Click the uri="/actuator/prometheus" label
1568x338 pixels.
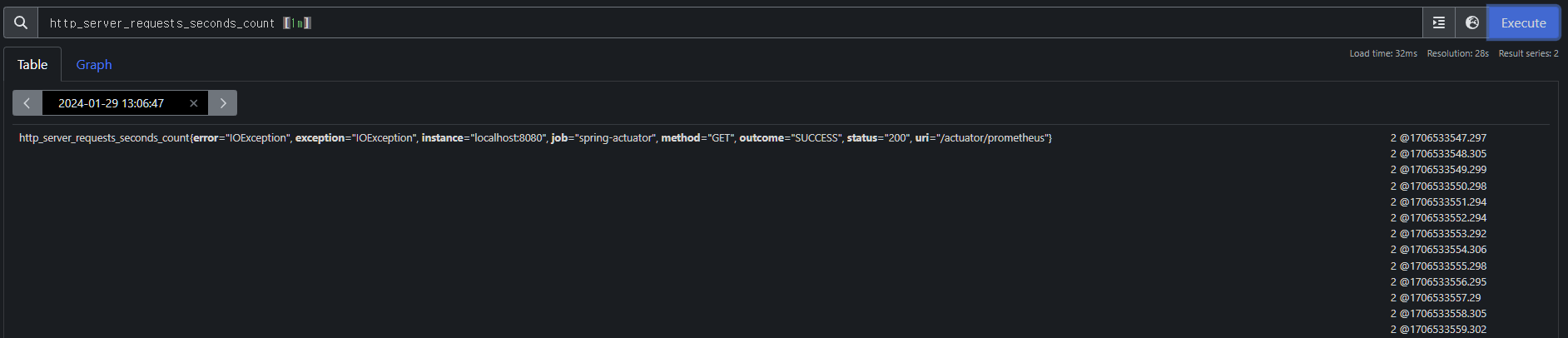click(x=983, y=138)
